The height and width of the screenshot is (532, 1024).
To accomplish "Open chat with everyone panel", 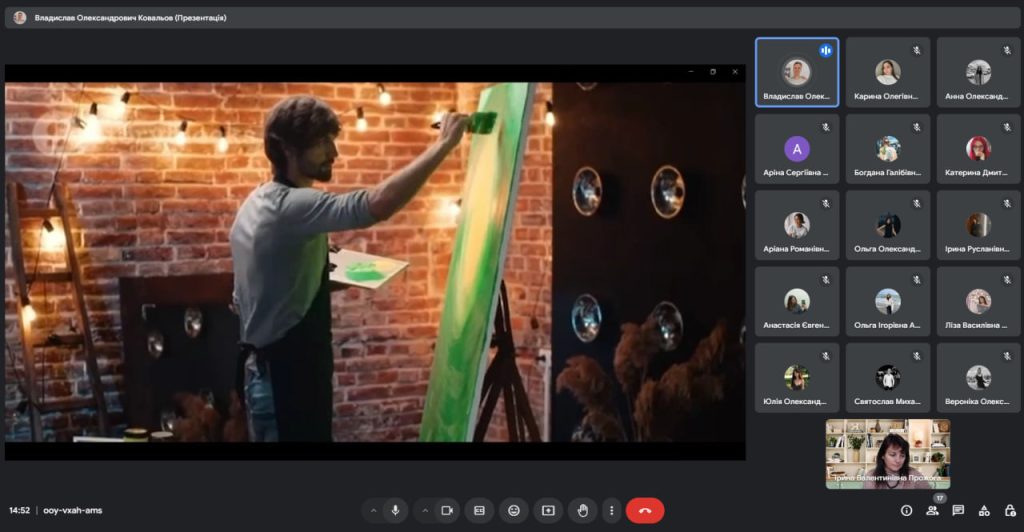I will coord(958,510).
